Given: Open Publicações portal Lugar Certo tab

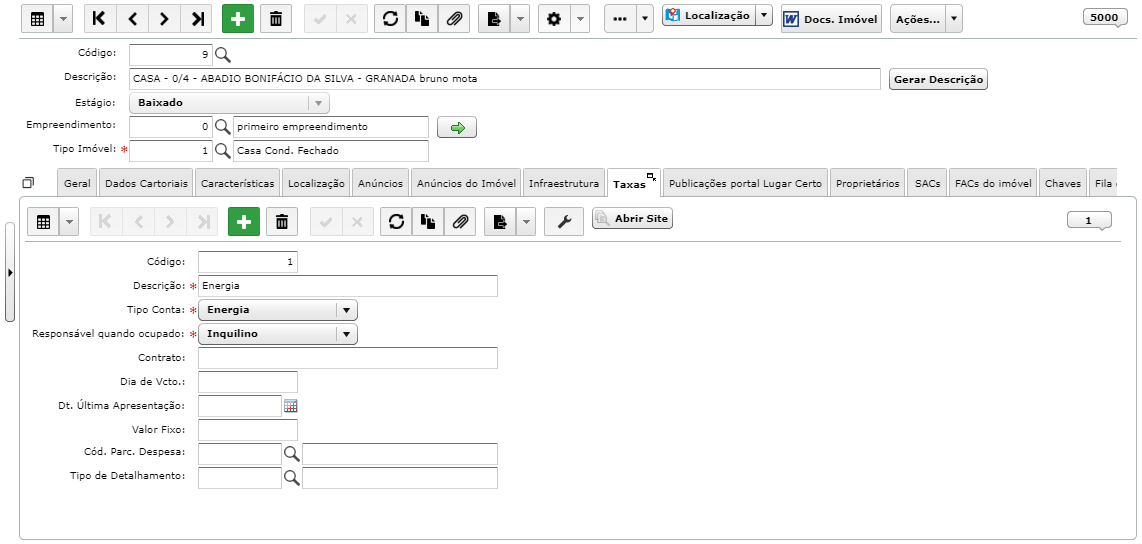Looking at the screenshot, I should [745, 184].
